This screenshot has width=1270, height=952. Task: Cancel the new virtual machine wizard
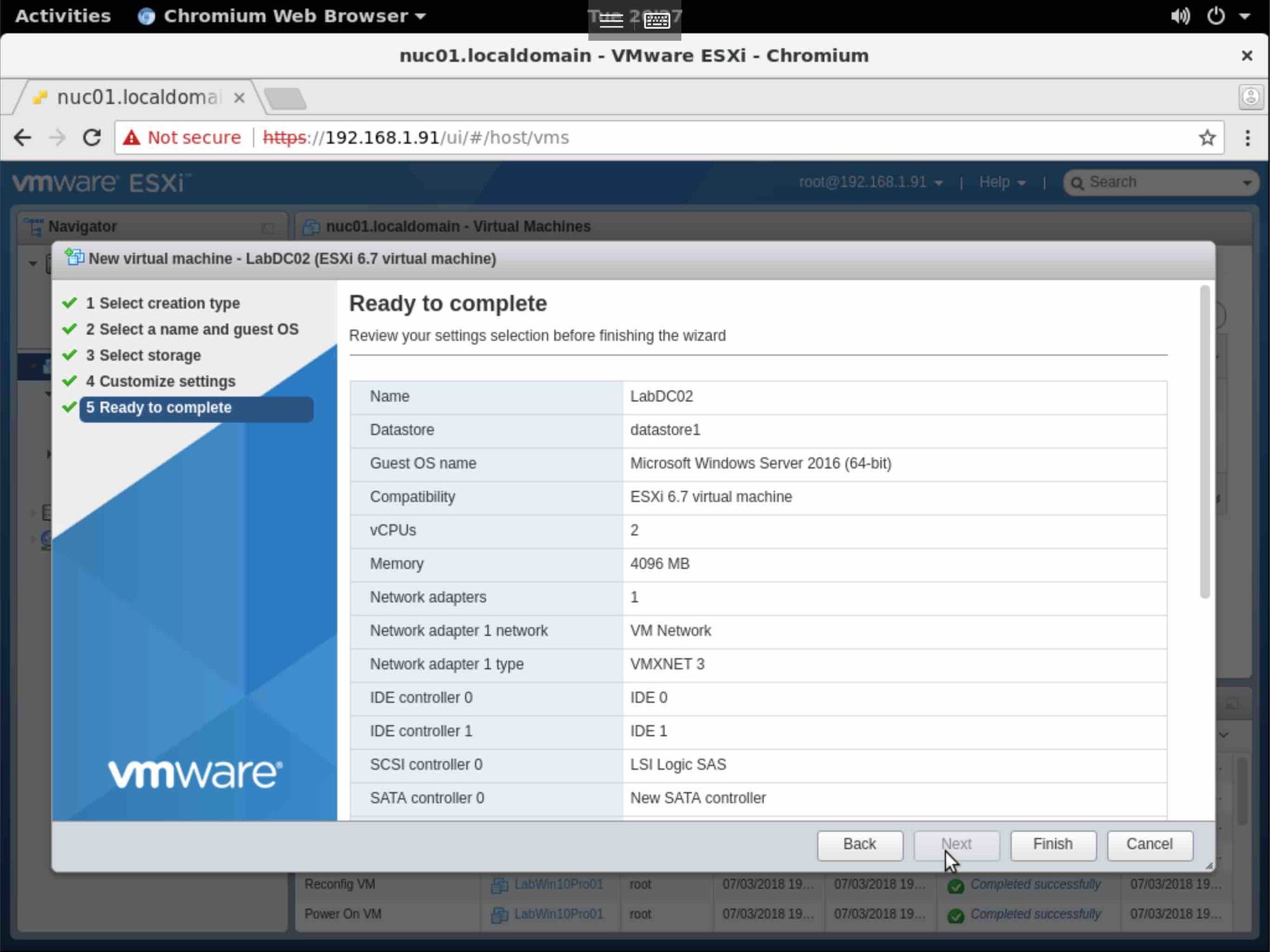pyautogui.click(x=1149, y=845)
